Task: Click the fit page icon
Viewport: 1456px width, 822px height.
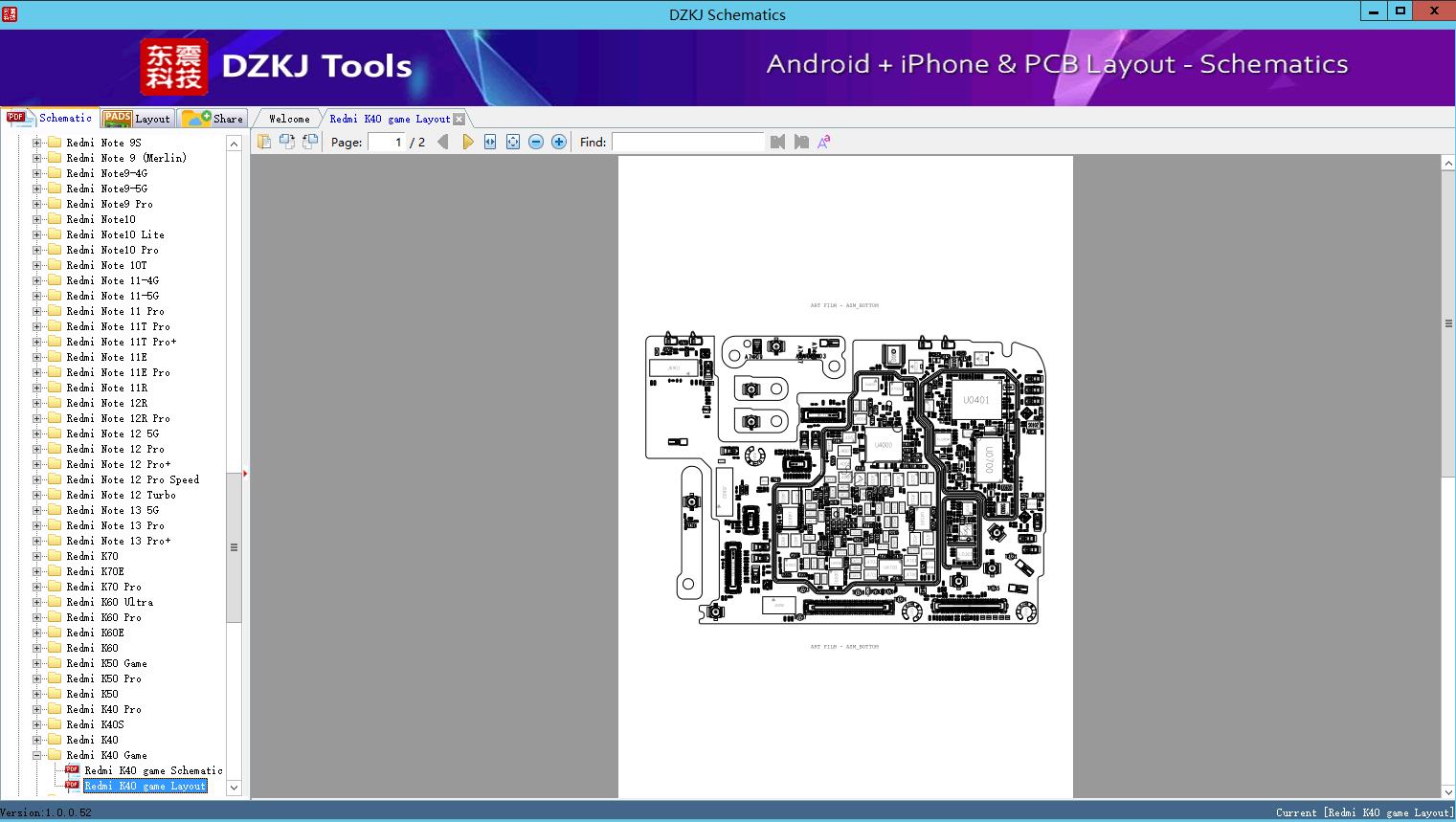Action: coord(513,142)
